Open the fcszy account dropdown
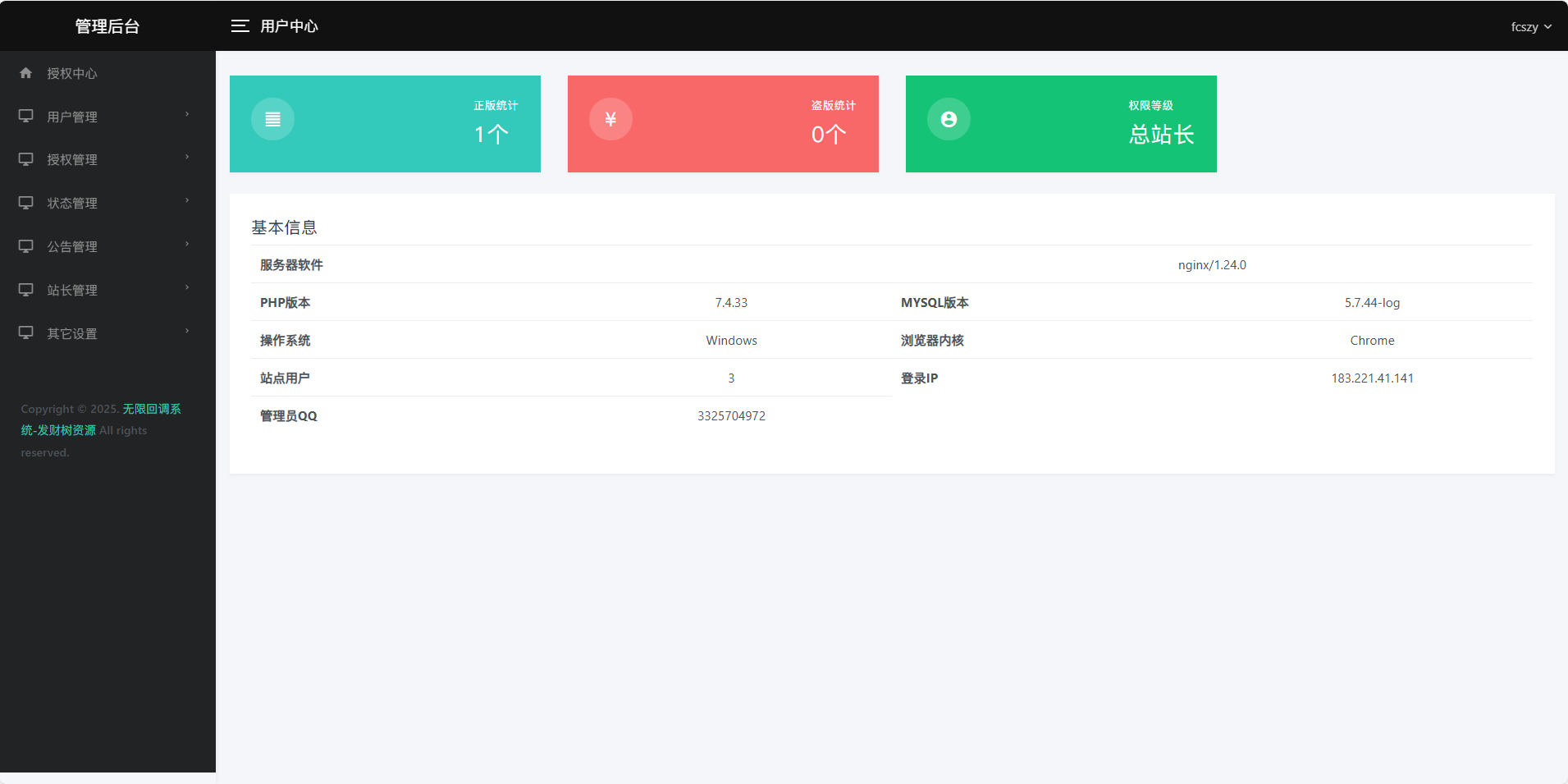This screenshot has height=784, width=1568. point(1531,26)
